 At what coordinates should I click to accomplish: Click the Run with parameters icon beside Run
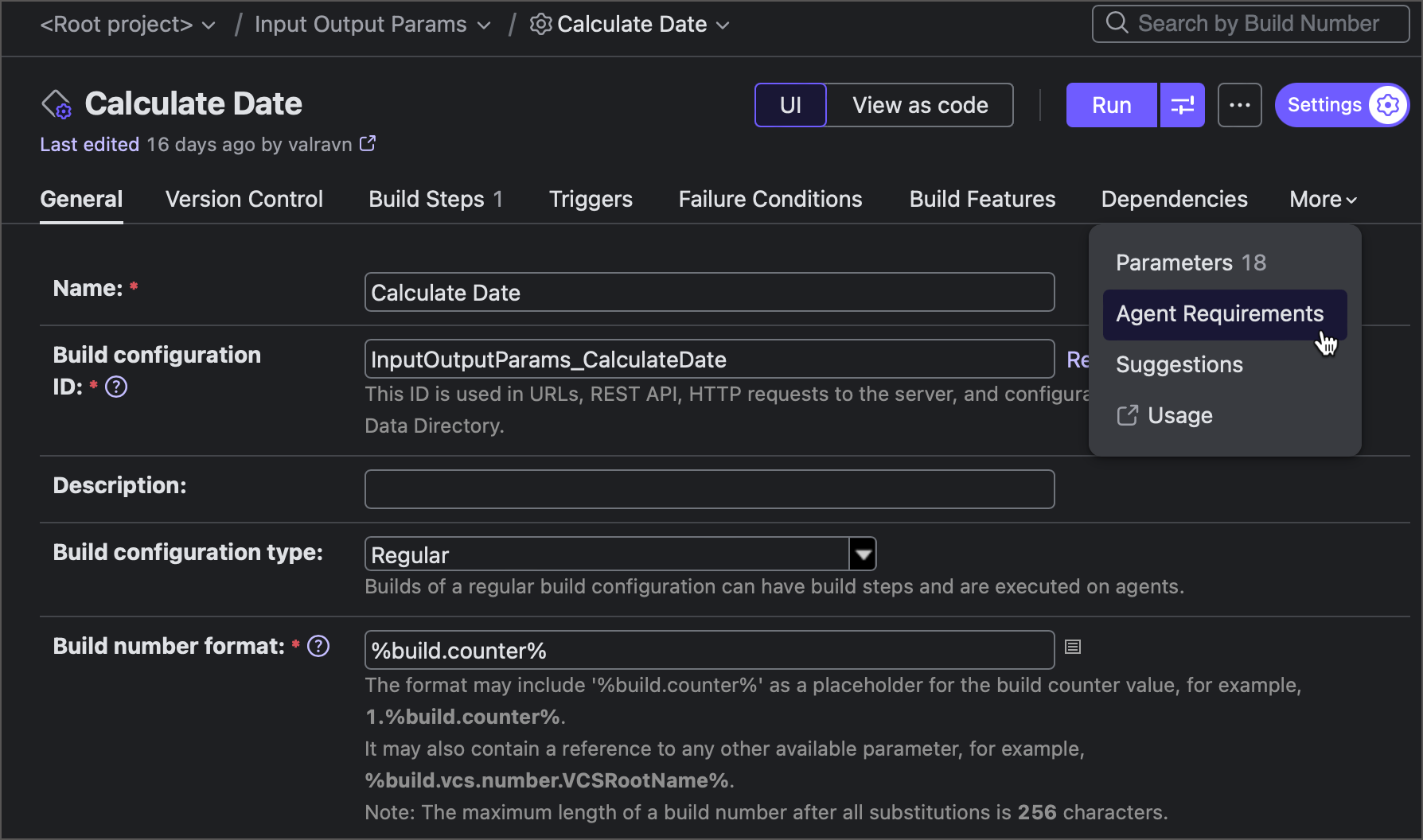click(1182, 104)
